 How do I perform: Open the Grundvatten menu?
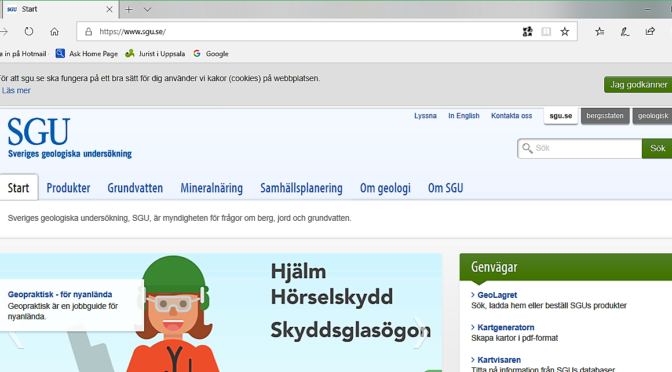click(x=135, y=188)
